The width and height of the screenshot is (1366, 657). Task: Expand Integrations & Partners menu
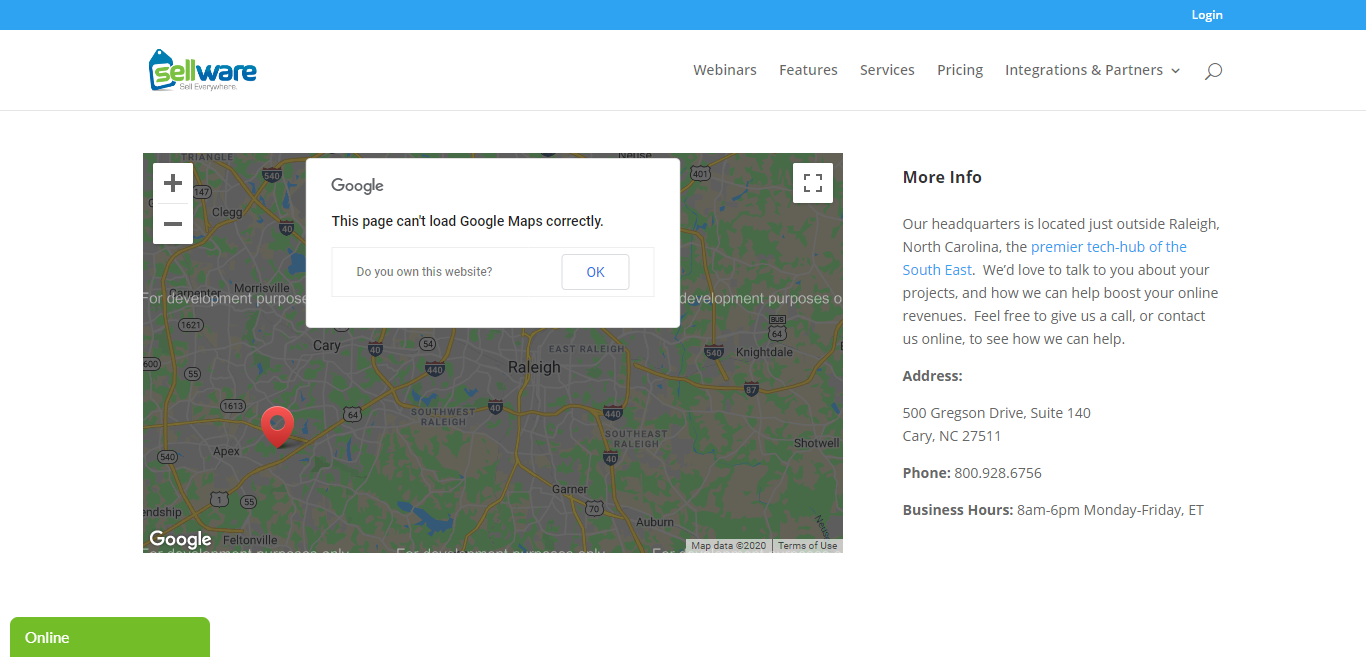pyautogui.click(x=1092, y=70)
